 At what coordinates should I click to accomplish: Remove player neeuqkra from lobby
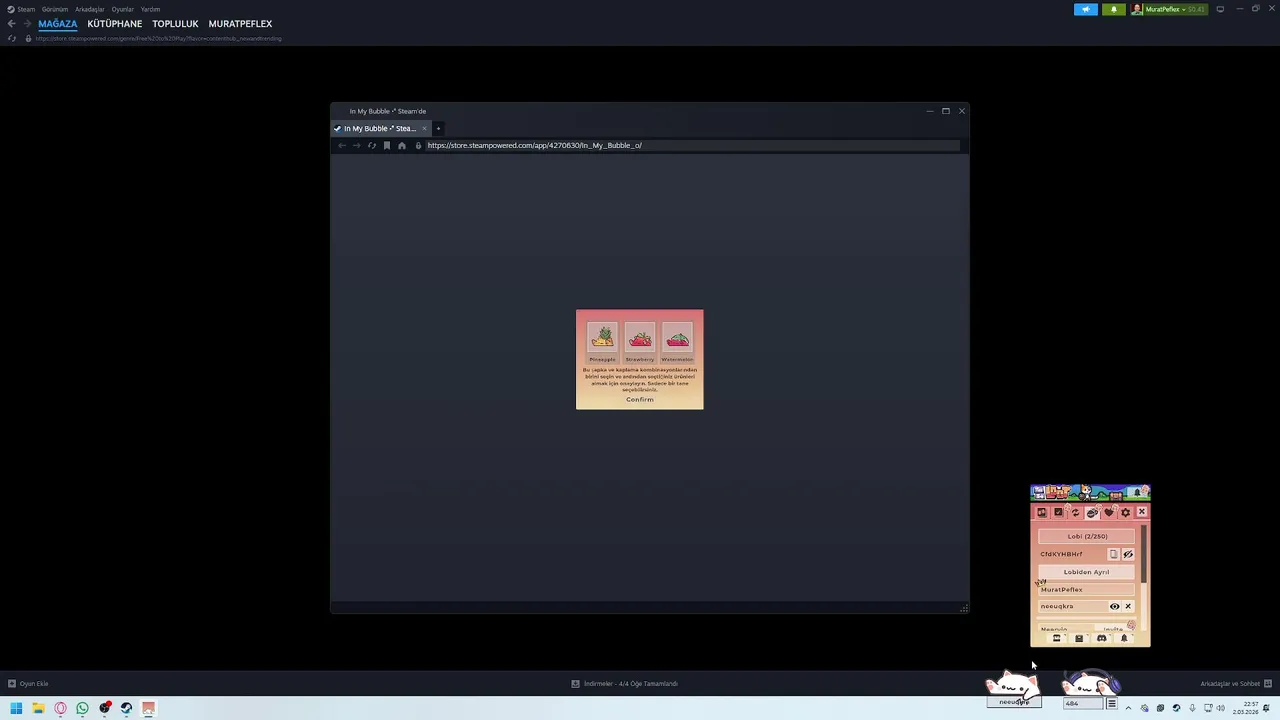click(x=1128, y=606)
